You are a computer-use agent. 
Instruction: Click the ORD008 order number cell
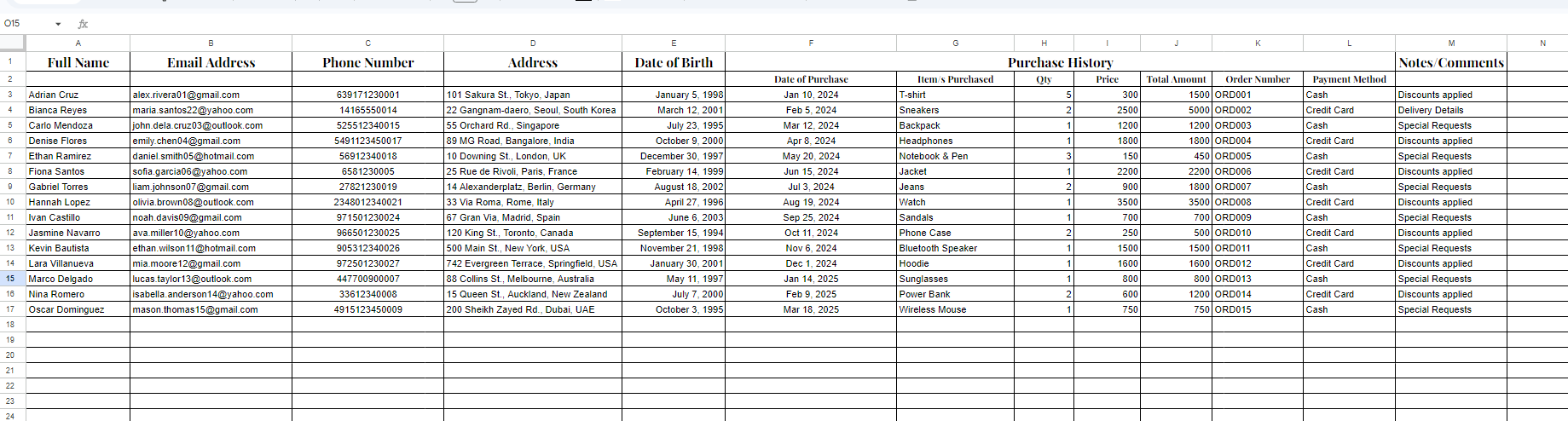pyautogui.click(x=1258, y=202)
